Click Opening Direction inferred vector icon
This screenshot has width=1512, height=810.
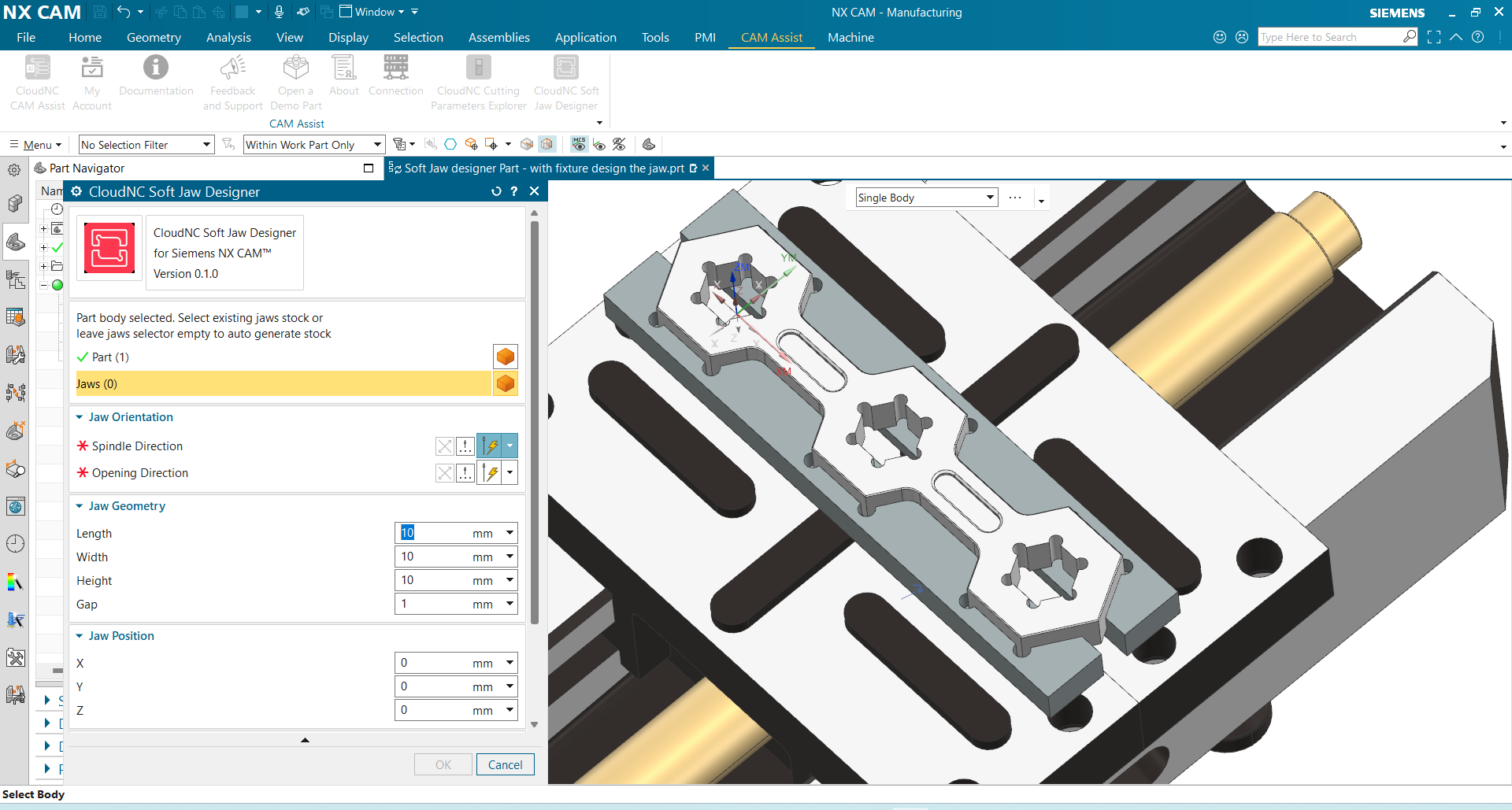[490, 473]
